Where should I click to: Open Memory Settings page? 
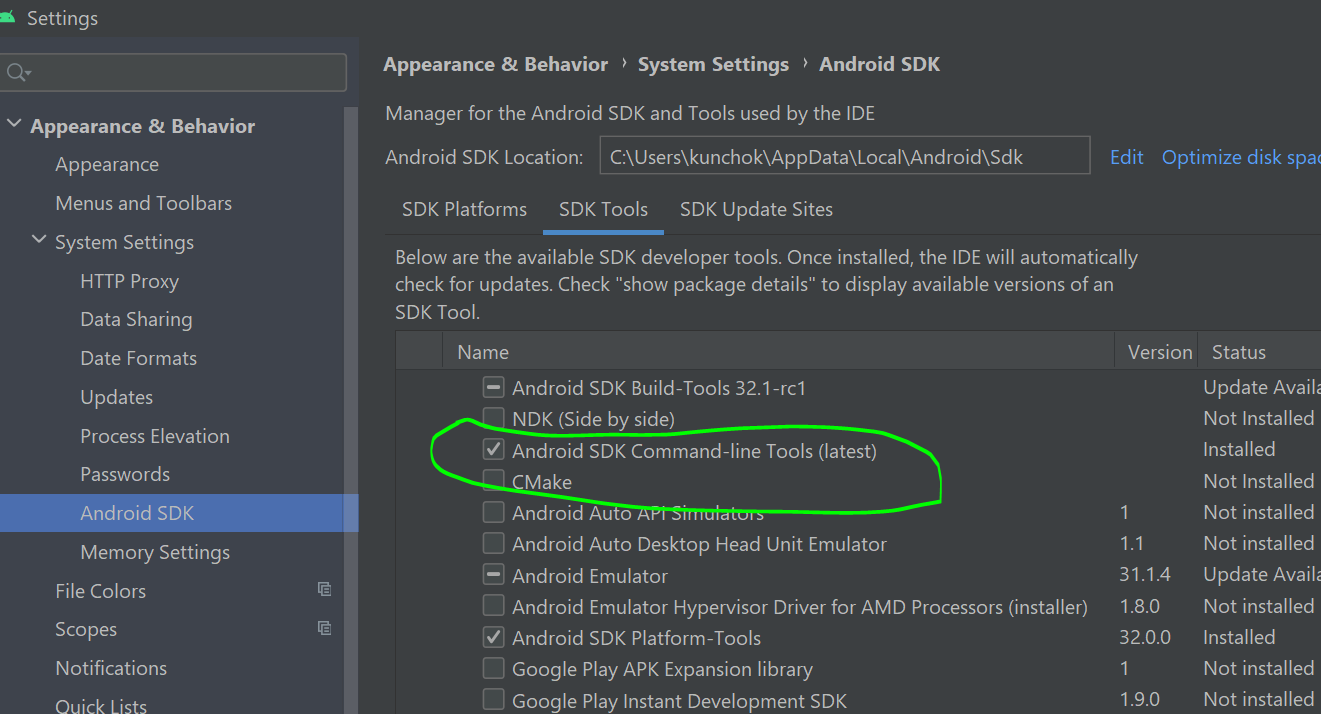pyautogui.click(x=155, y=552)
